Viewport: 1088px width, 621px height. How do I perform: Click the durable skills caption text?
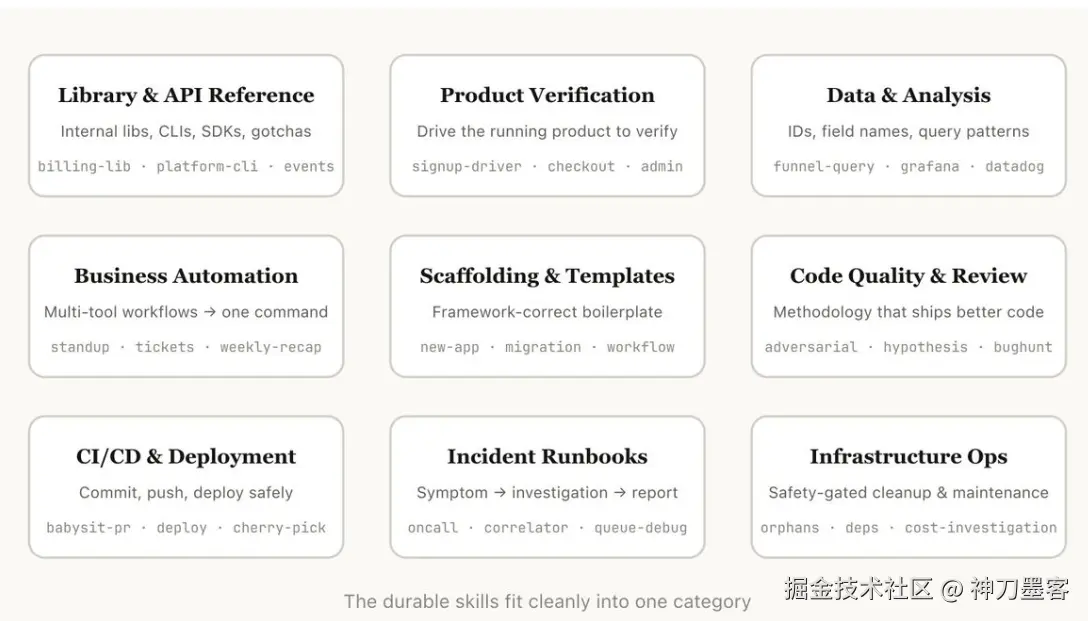pyautogui.click(x=547, y=601)
